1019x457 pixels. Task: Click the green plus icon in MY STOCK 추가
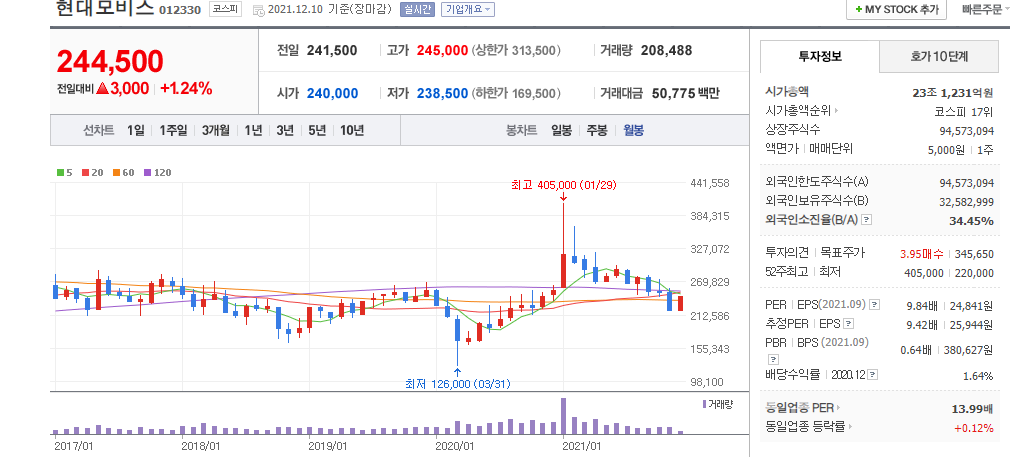click(859, 10)
